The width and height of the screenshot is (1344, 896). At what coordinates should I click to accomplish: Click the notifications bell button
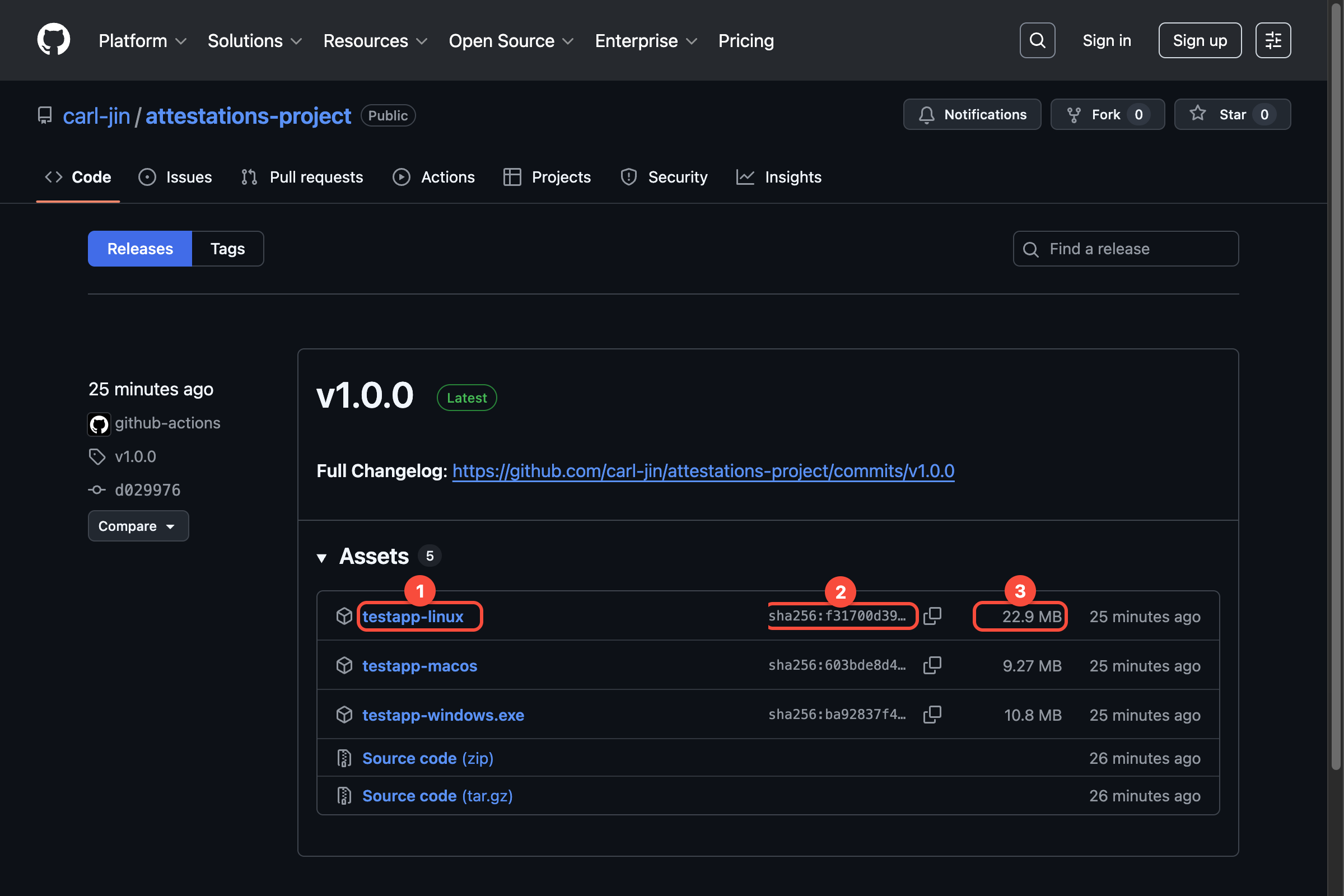pos(972,114)
